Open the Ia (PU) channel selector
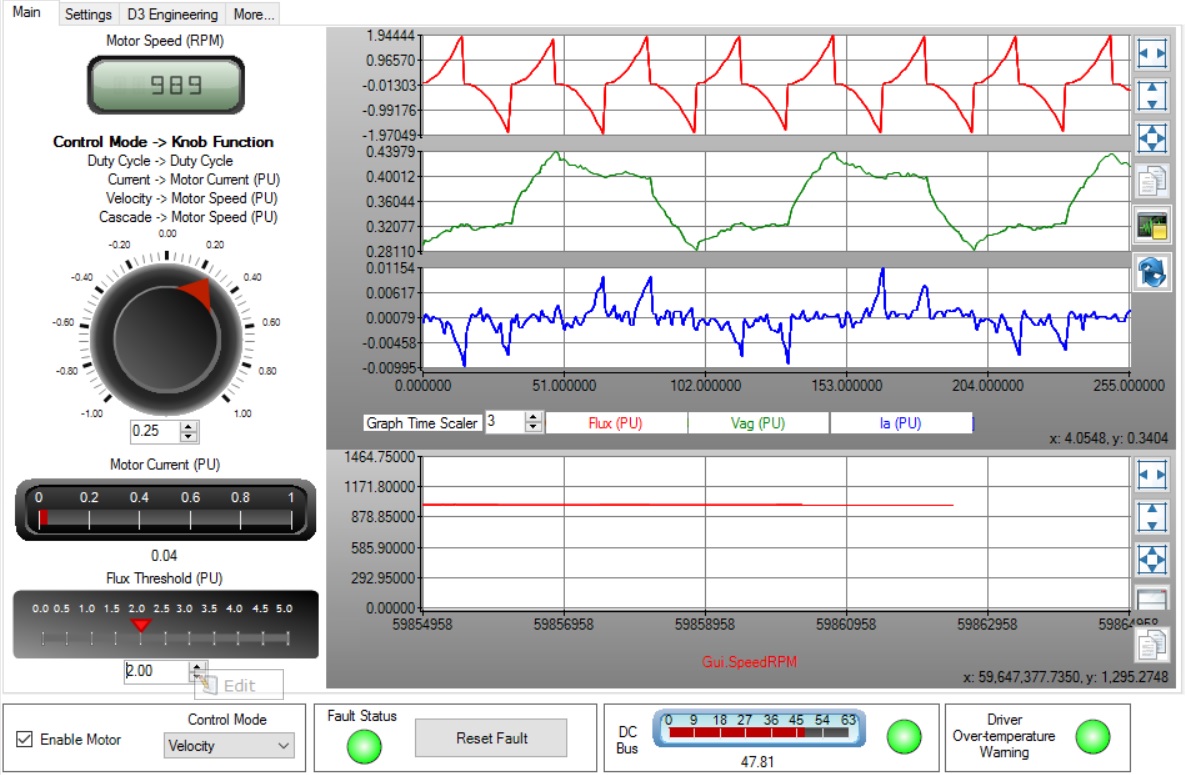1187x775 pixels. (901, 423)
